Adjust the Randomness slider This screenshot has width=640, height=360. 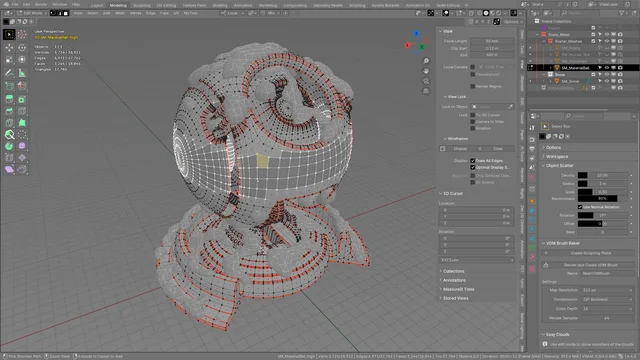pyautogui.click(x=602, y=198)
